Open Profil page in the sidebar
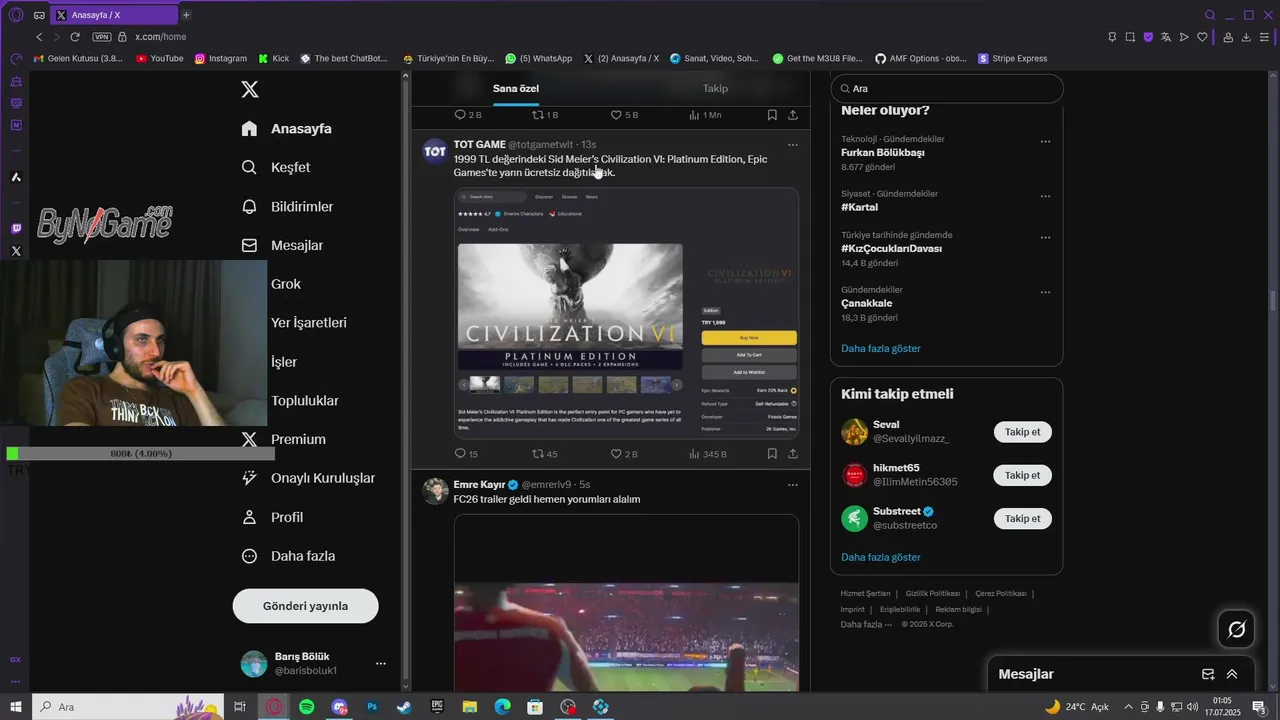1280x720 pixels. tap(272, 517)
